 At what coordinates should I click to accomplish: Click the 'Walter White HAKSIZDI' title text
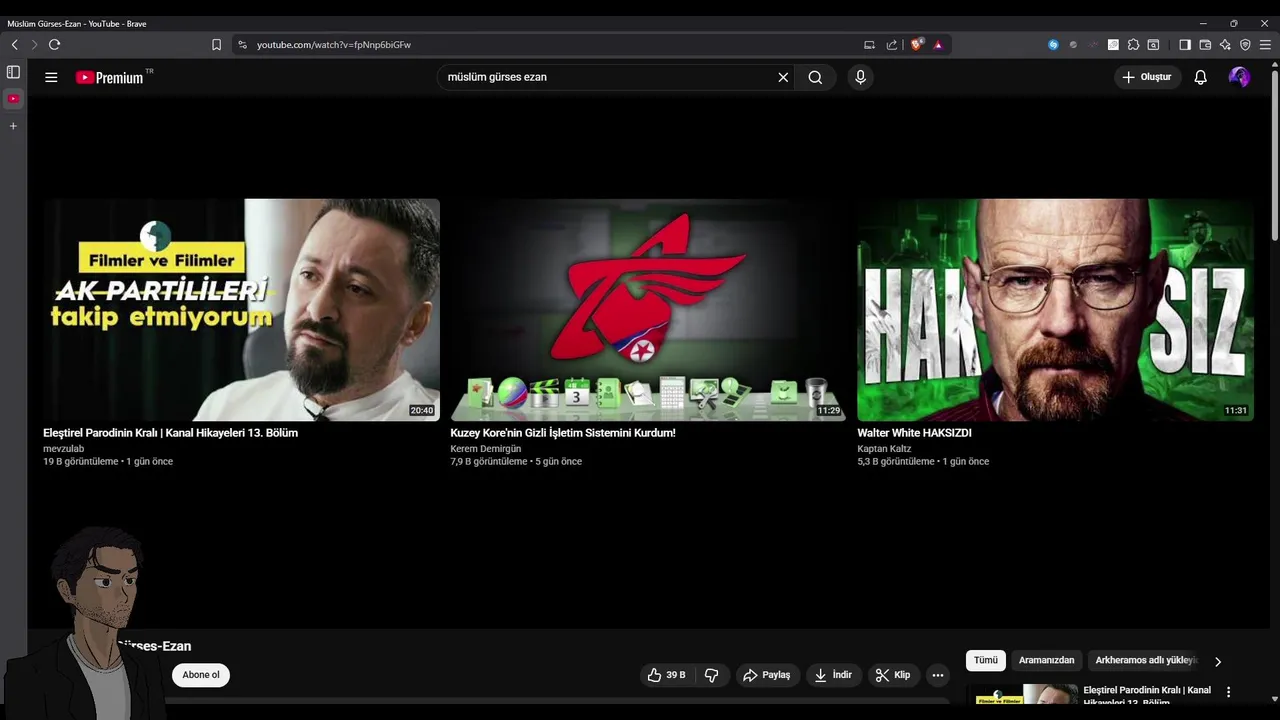click(914, 433)
